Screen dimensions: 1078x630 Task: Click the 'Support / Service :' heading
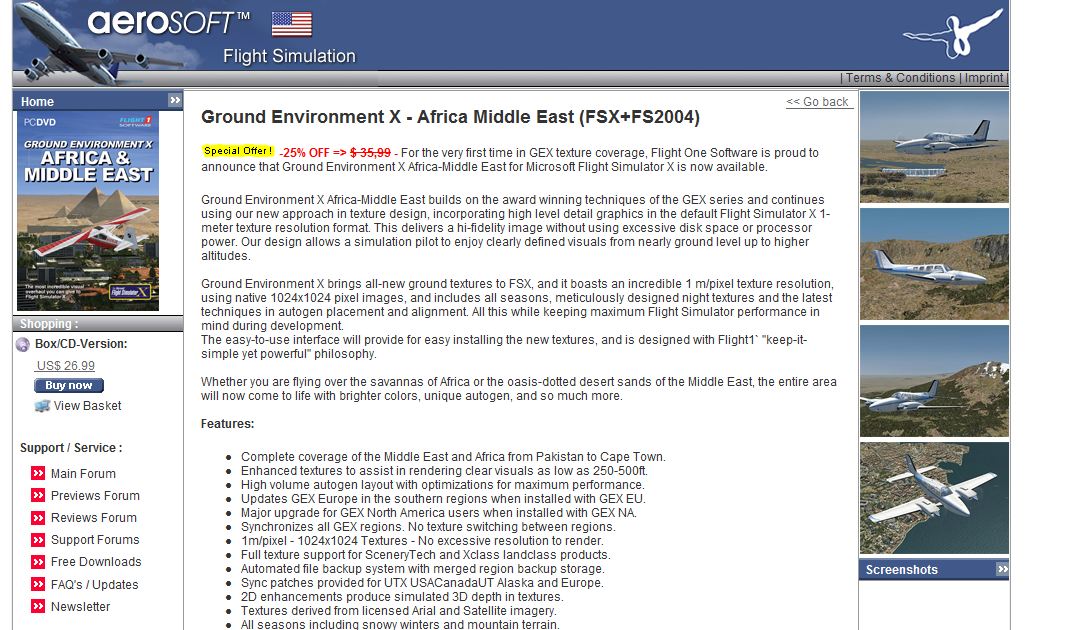point(71,448)
